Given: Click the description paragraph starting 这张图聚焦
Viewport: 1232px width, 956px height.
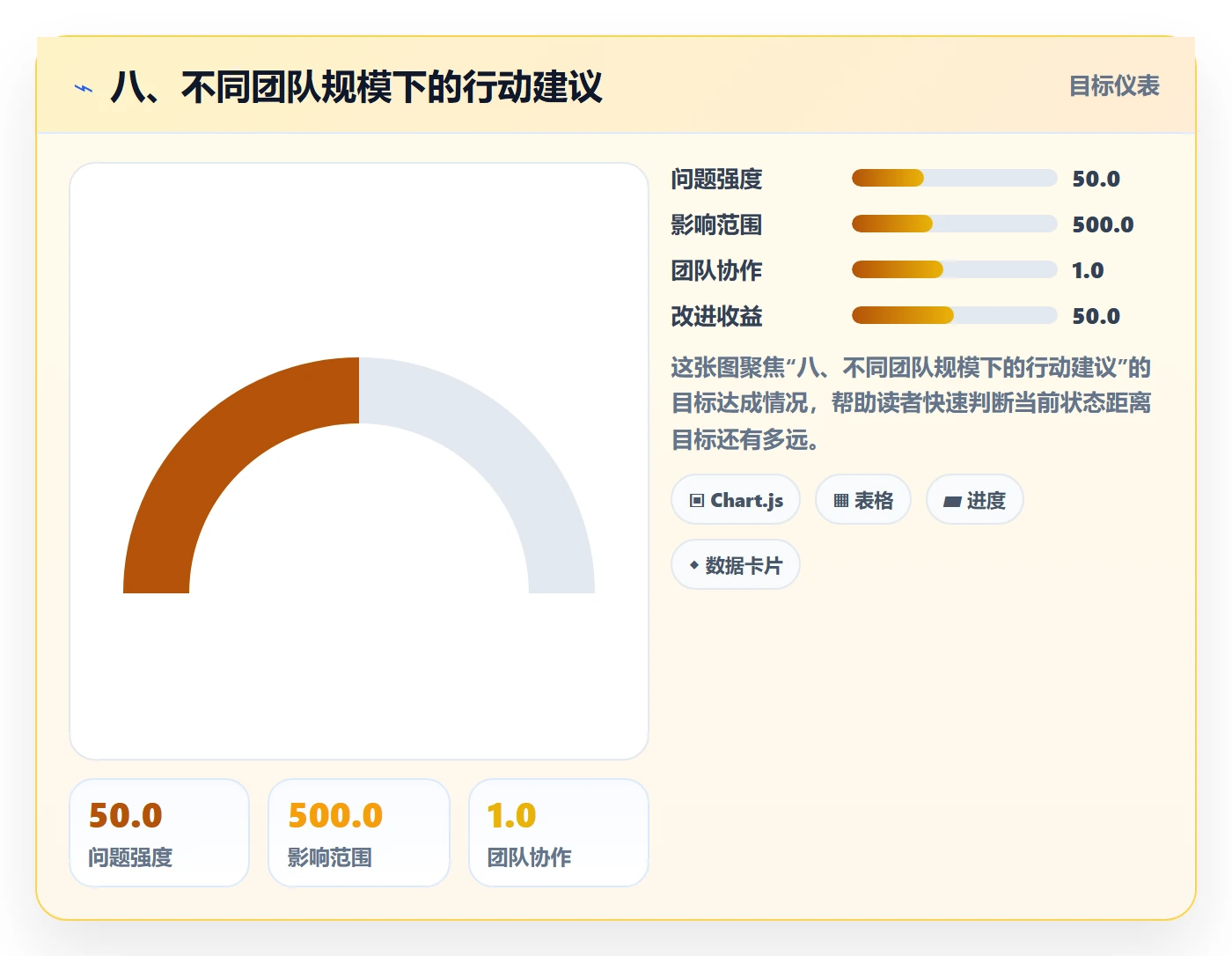Looking at the screenshot, I should point(911,403).
